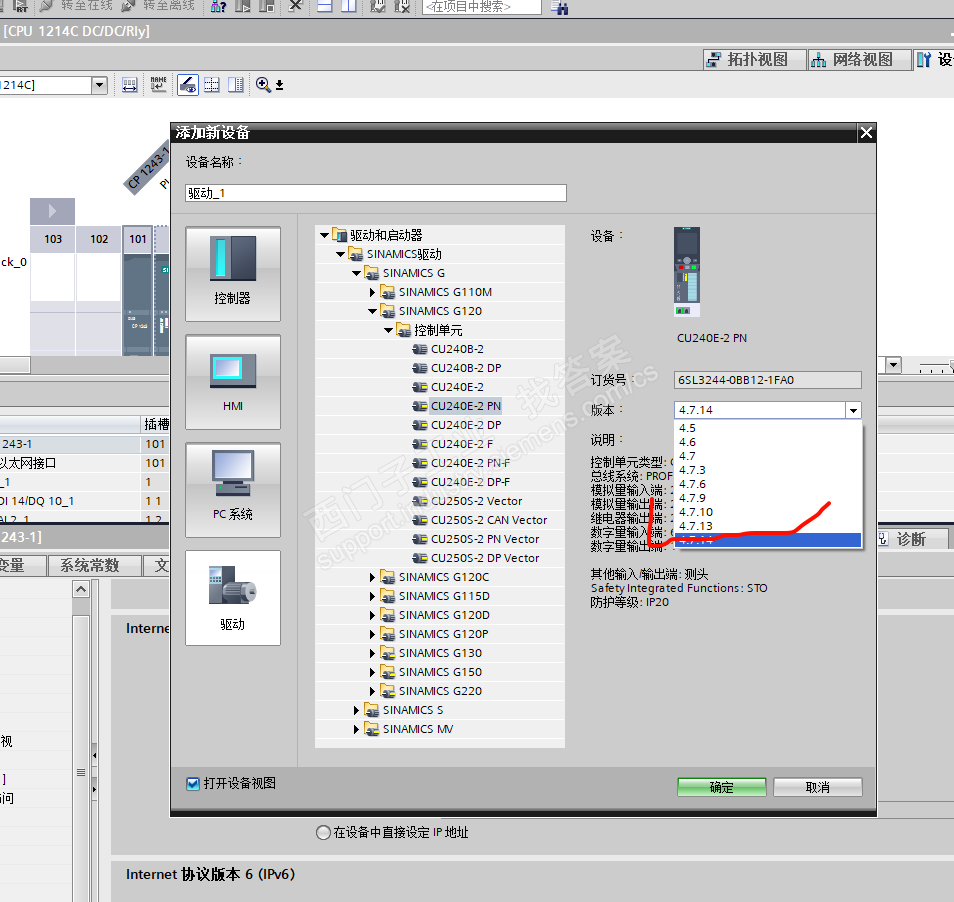Screen dimensions: 954x902
Task: Click the CU240E-2 PN device thumbnail
Action: (x=687, y=272)
